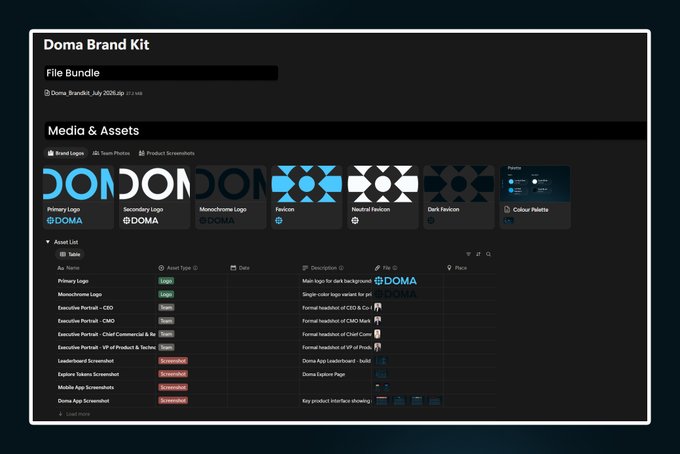
Task: Click Load more below the table
Action: click(74, 414)
